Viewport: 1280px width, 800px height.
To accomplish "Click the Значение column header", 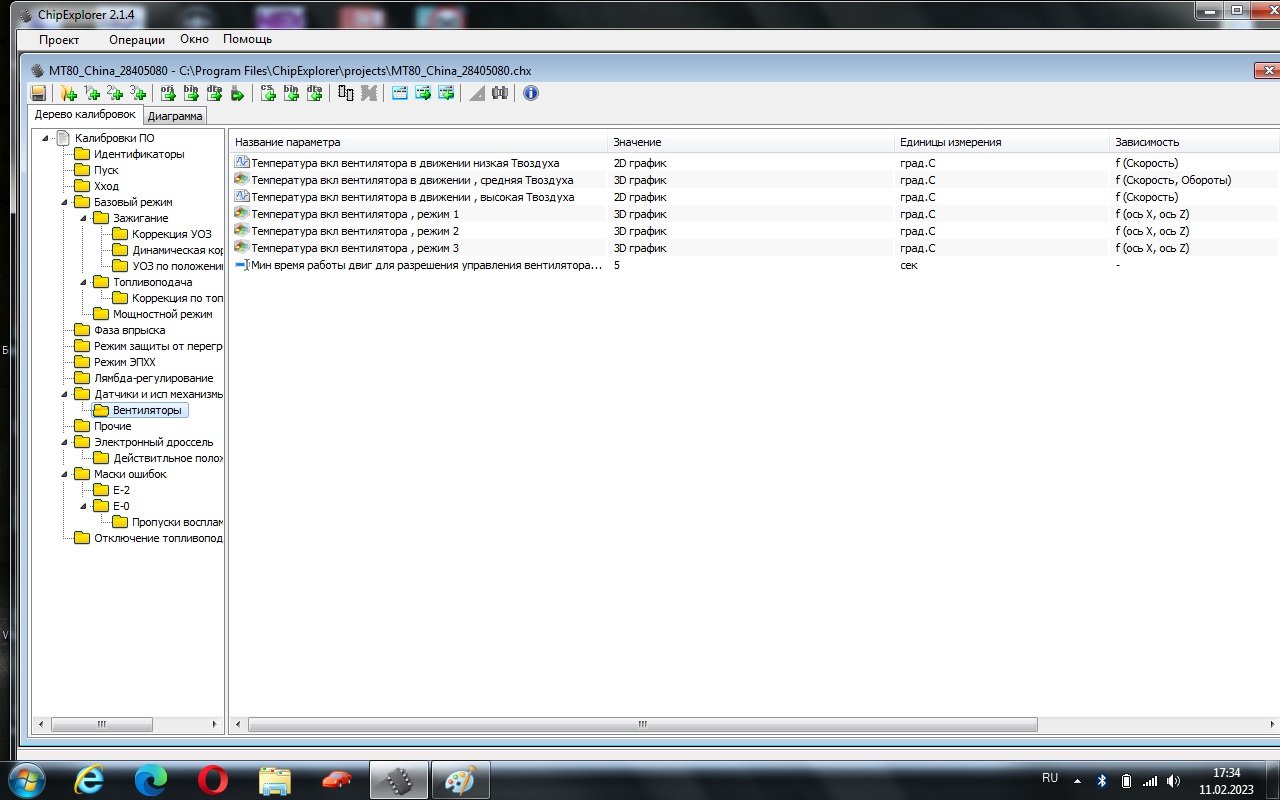I will pyautogui.click(x=637, y=142).
